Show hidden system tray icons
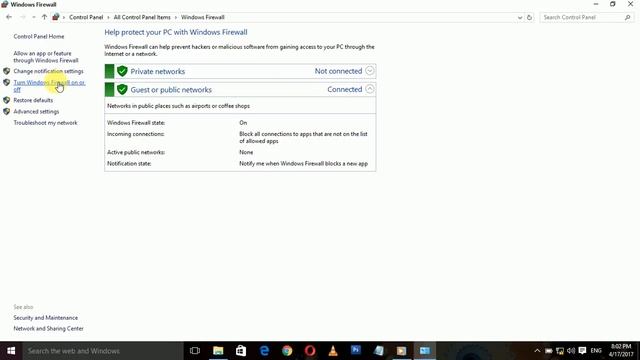The height and width of the screenshot is (360, 640). 537,351
